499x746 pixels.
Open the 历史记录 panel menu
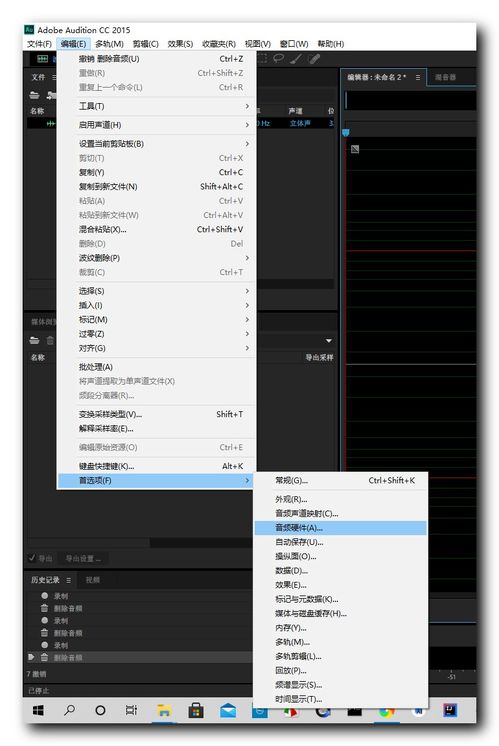tap(68, 580)
